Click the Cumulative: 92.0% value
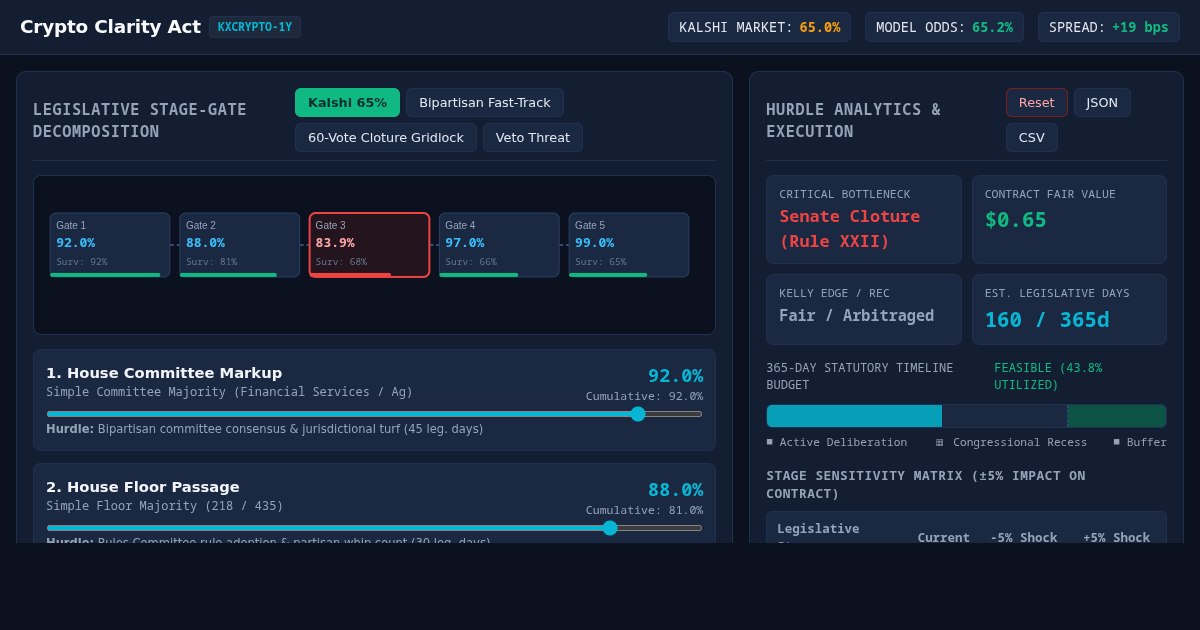The height and width of the screenshot is (630, 1200). point(644,396)
